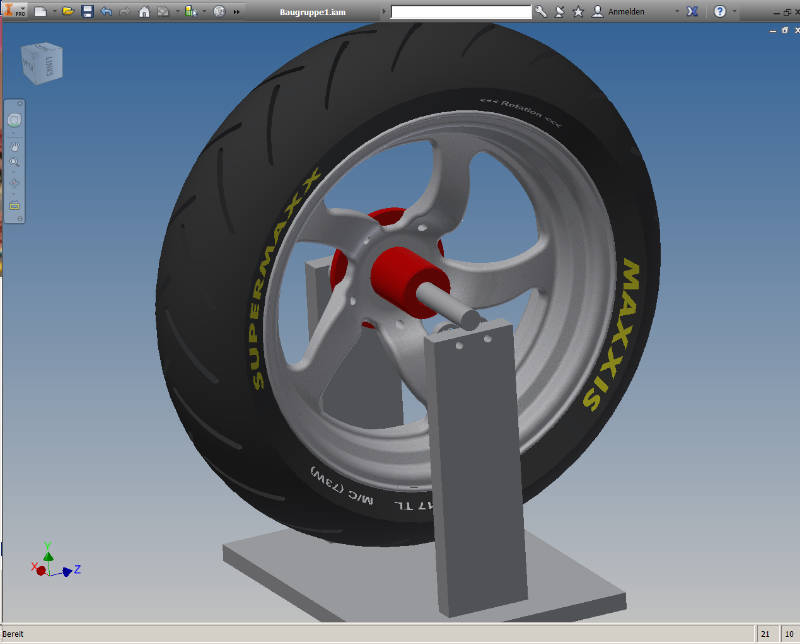Click the ViewCube in the viewport
The width and height of the screenshot is (800, 644).
click(42, 63)
